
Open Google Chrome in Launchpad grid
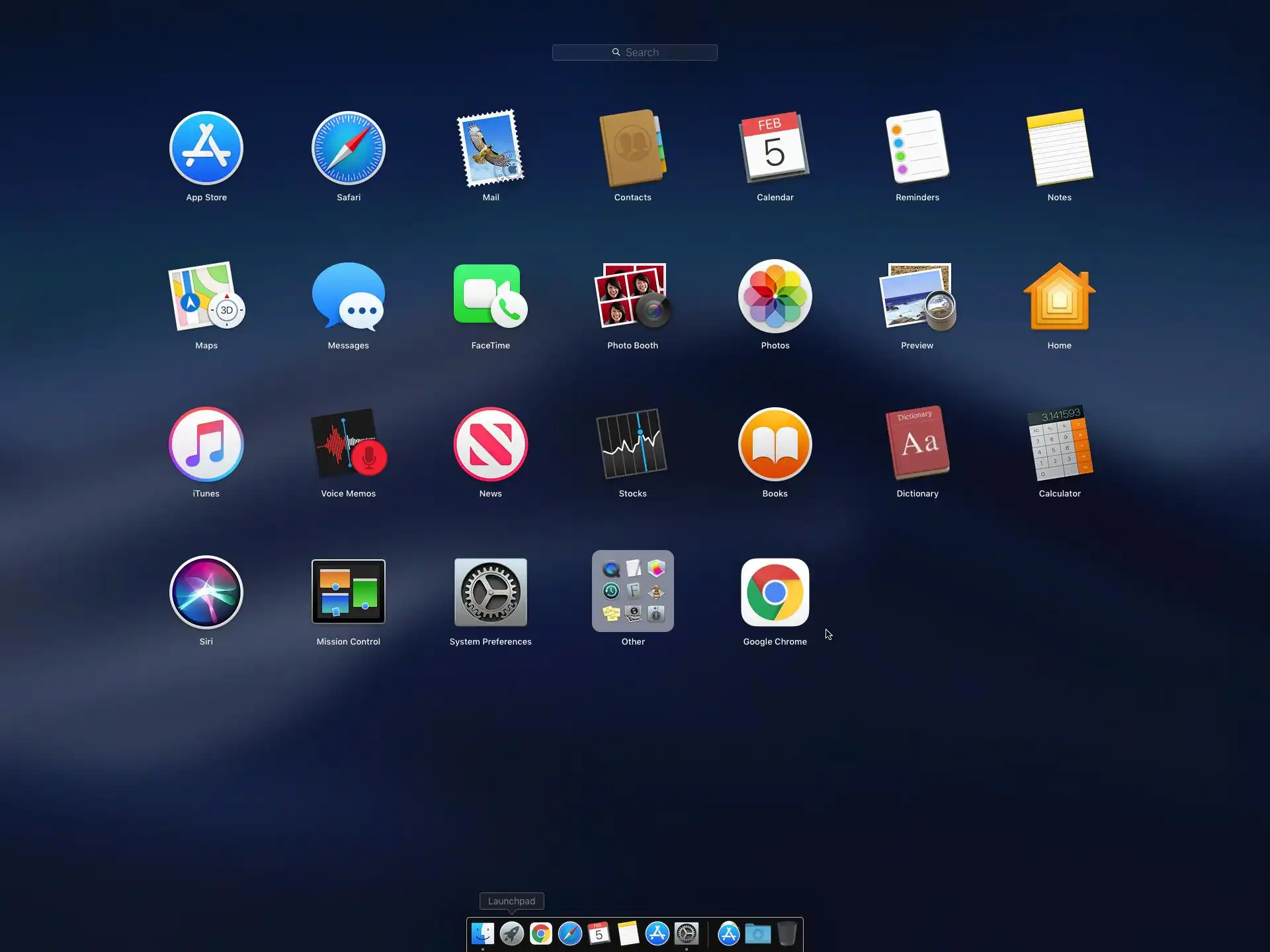click(775, 592)
